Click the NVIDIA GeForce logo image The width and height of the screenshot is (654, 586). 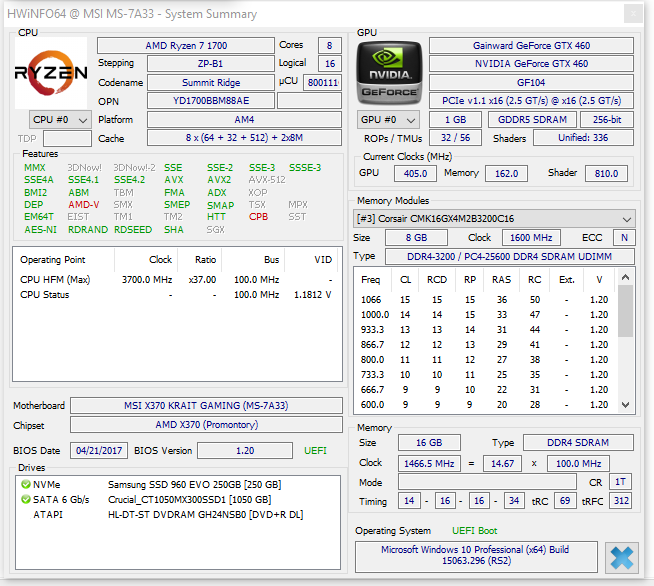(x=390, y=73)
